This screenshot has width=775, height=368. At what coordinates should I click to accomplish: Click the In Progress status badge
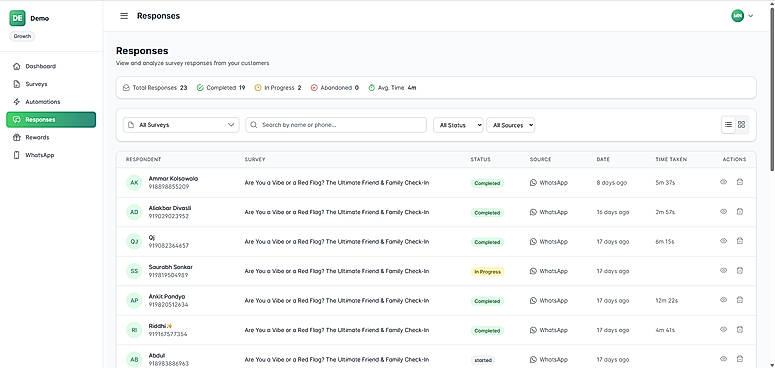(x=487, y=272)
